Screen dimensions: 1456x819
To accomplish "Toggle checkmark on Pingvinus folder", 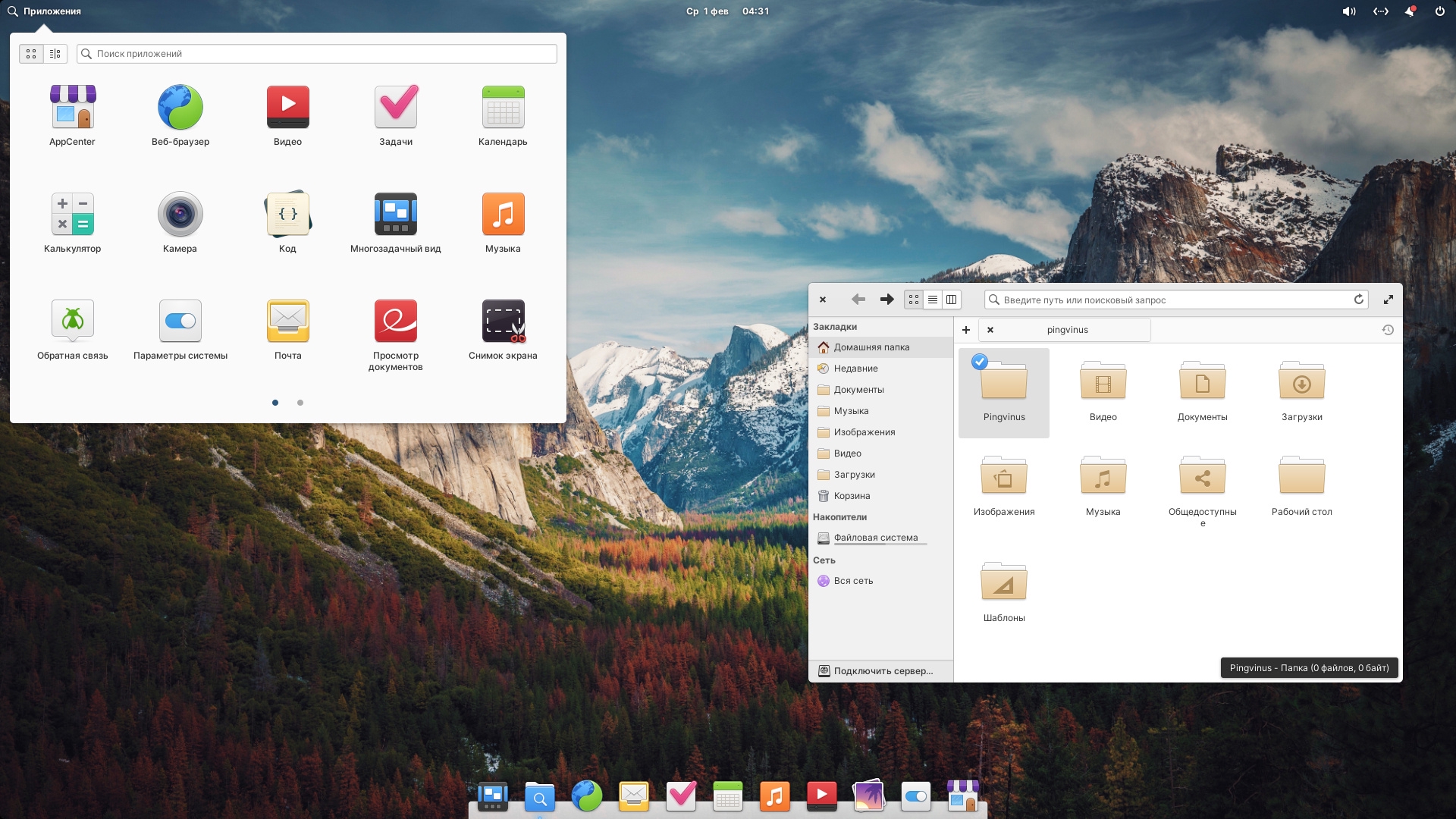I will [x=980, y=362].
